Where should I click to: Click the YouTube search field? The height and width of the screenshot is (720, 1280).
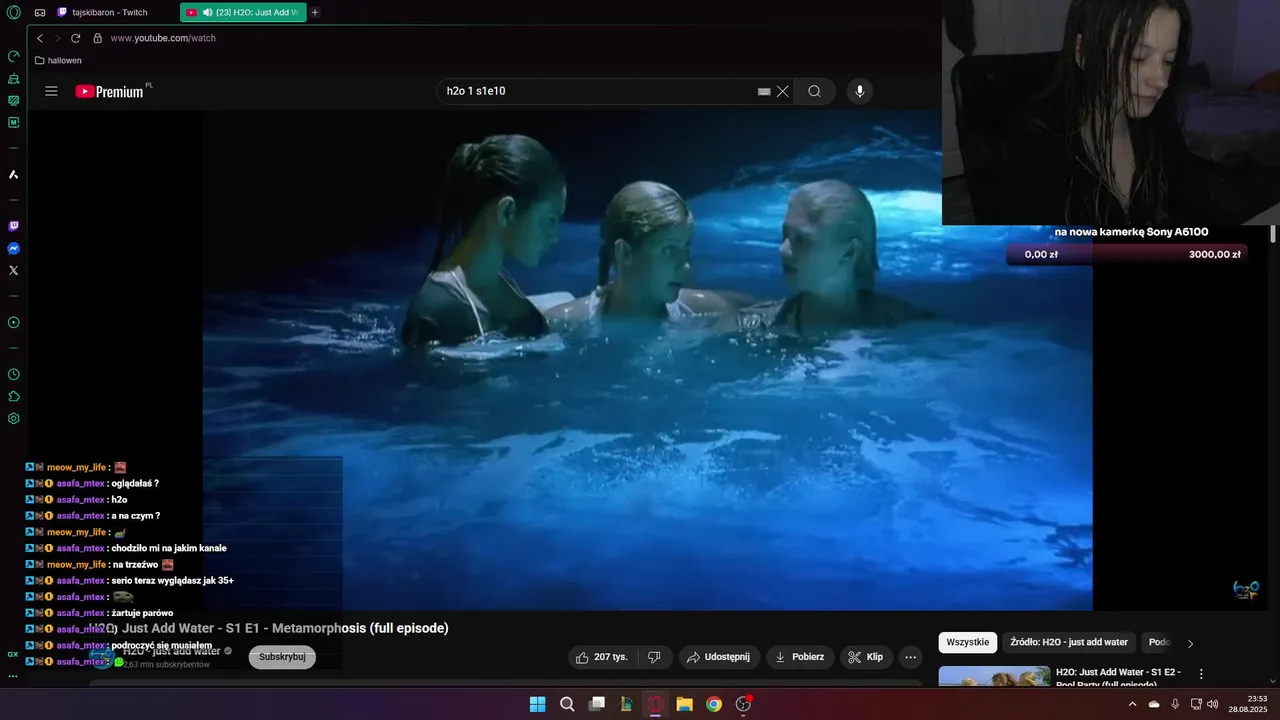point(600,91)
